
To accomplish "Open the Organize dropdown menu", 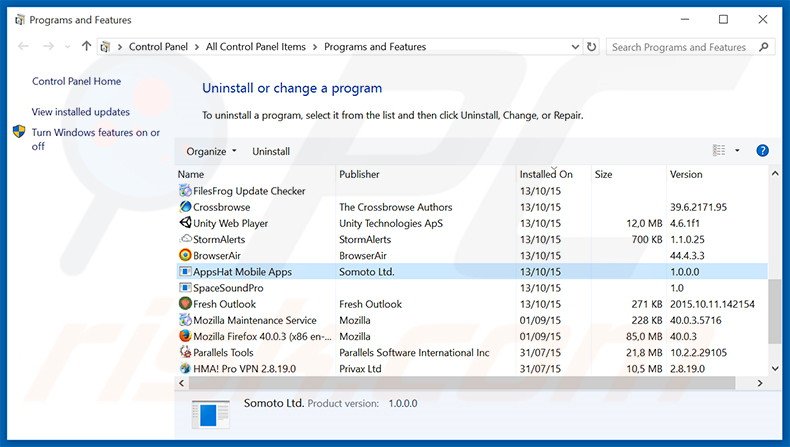I will [211, 151].
